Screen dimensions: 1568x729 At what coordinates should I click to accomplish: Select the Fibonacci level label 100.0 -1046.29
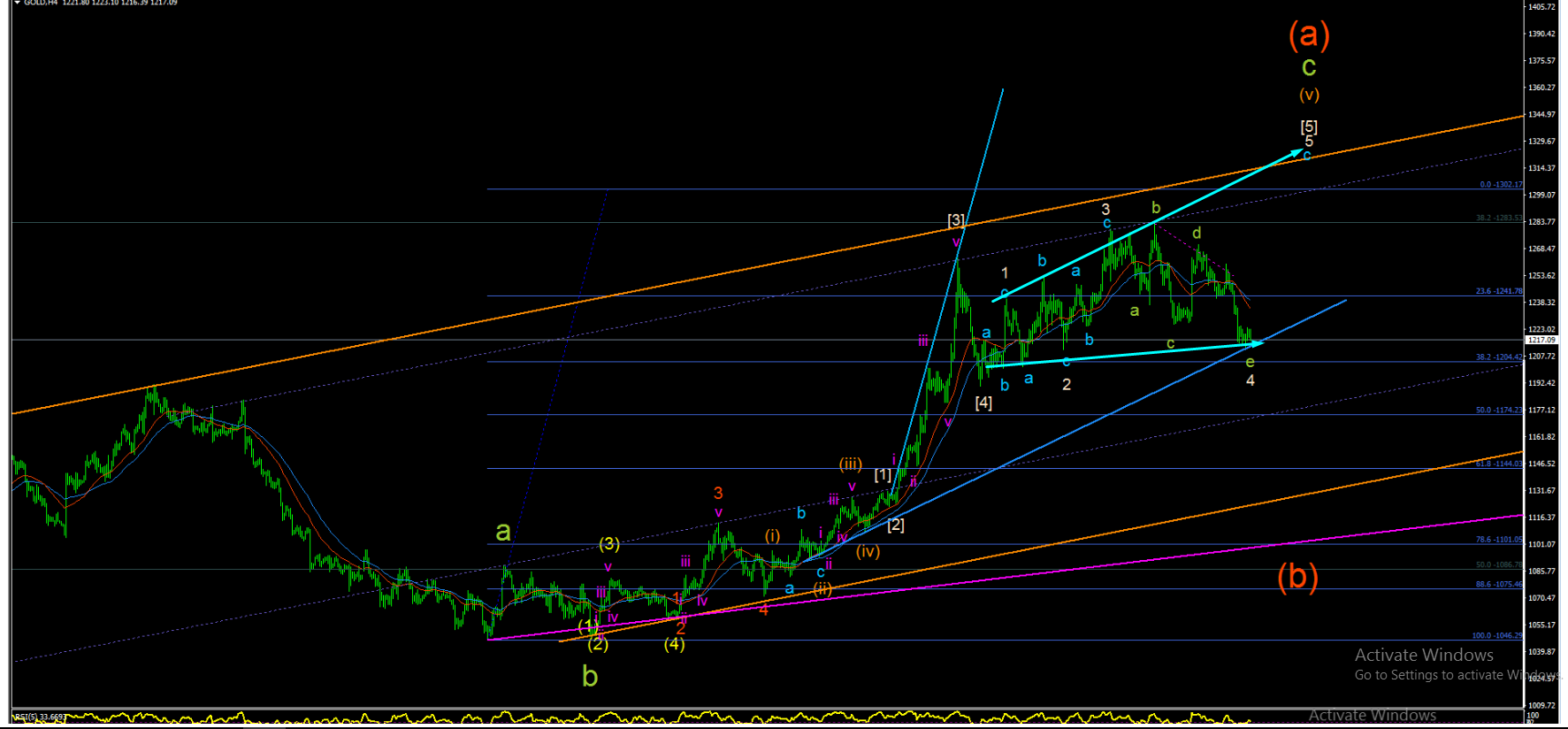[1497, 635]
